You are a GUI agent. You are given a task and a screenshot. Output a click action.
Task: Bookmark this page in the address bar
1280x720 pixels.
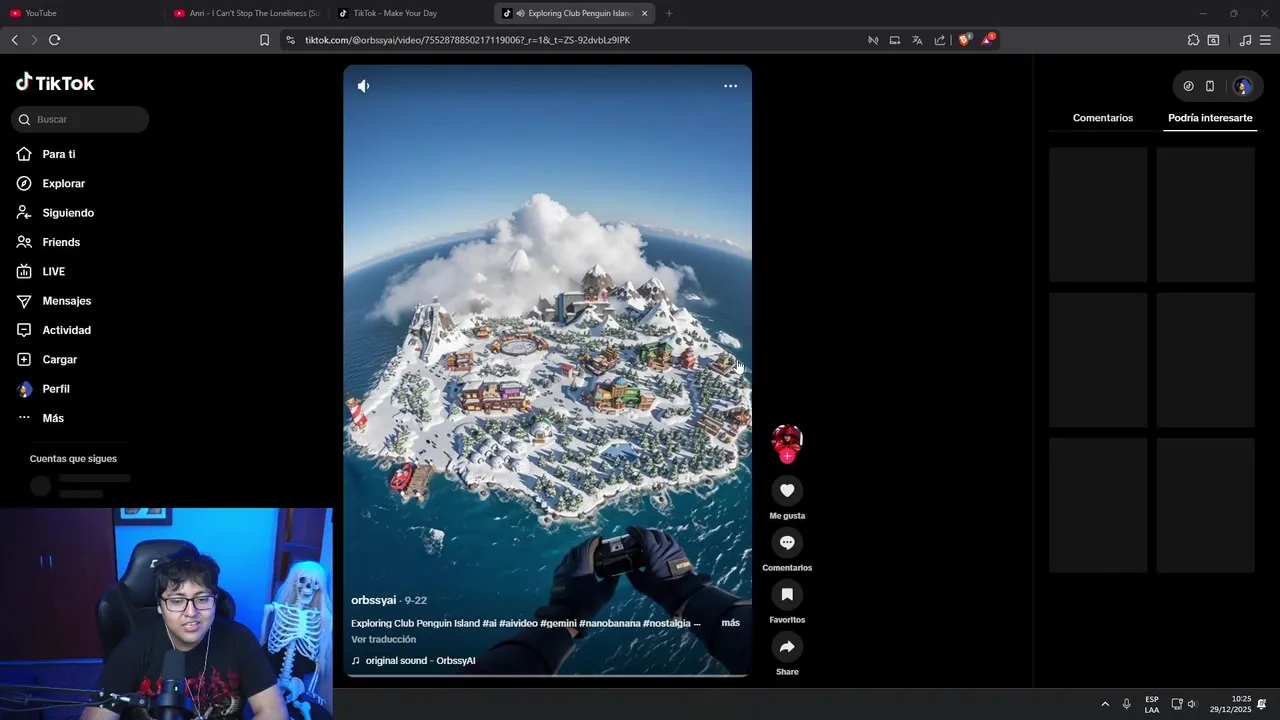[264, 40]
